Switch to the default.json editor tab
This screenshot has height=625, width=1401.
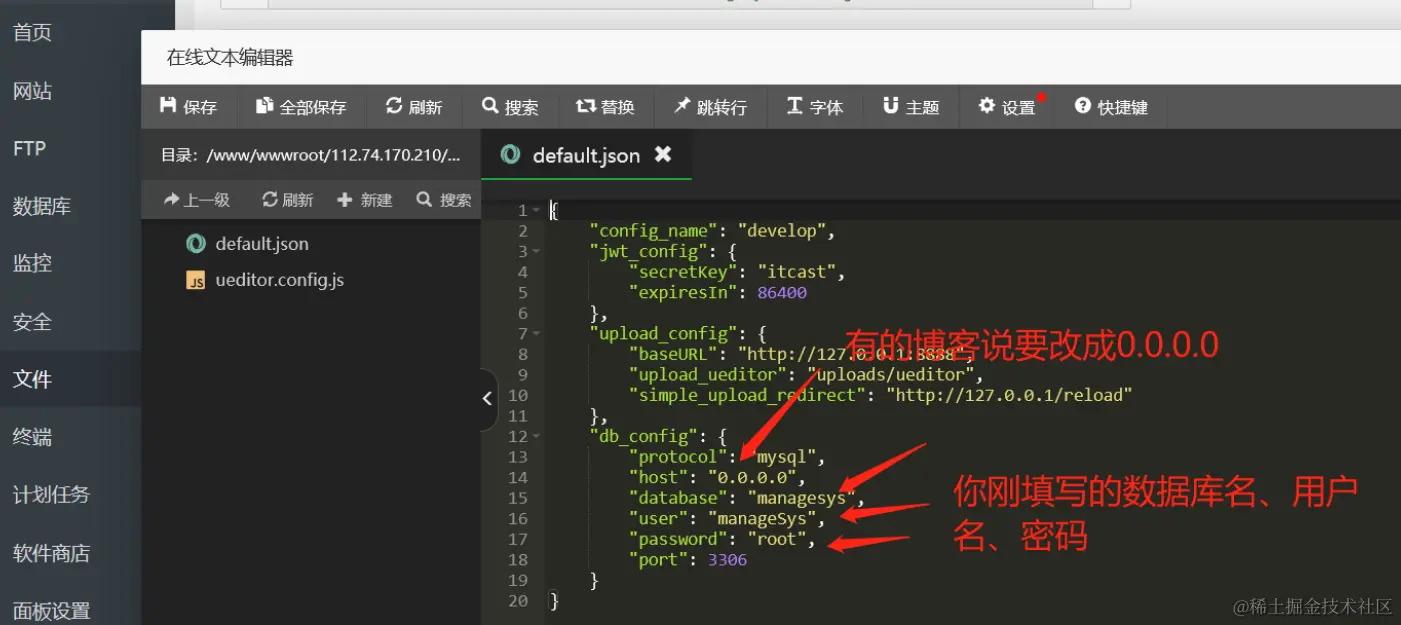[586, 155]
